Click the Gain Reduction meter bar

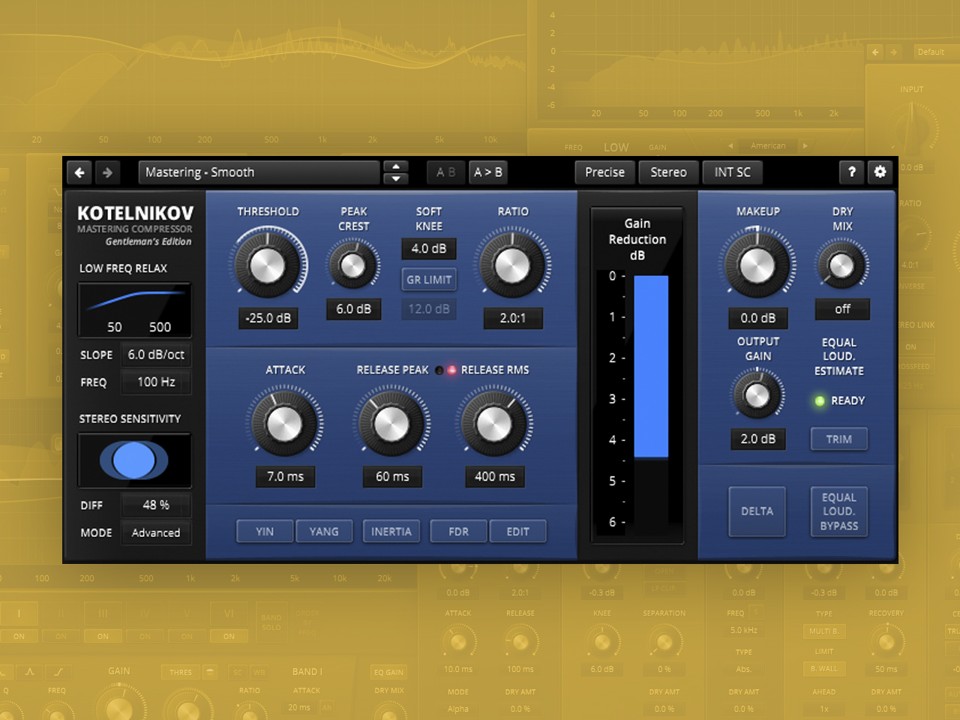click(651, 366)
